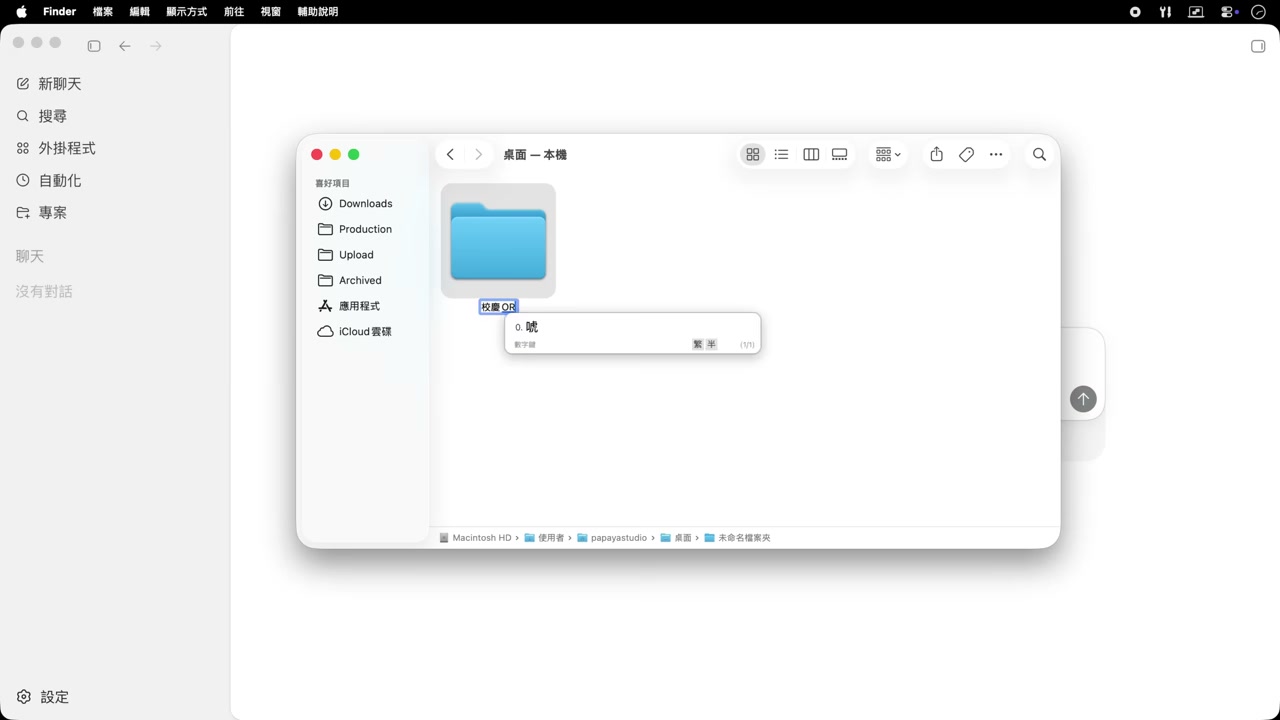The width and height of the screenshot is (1280, 720).
Task: Toggle the right panel icon
Action: (1258, 46)
